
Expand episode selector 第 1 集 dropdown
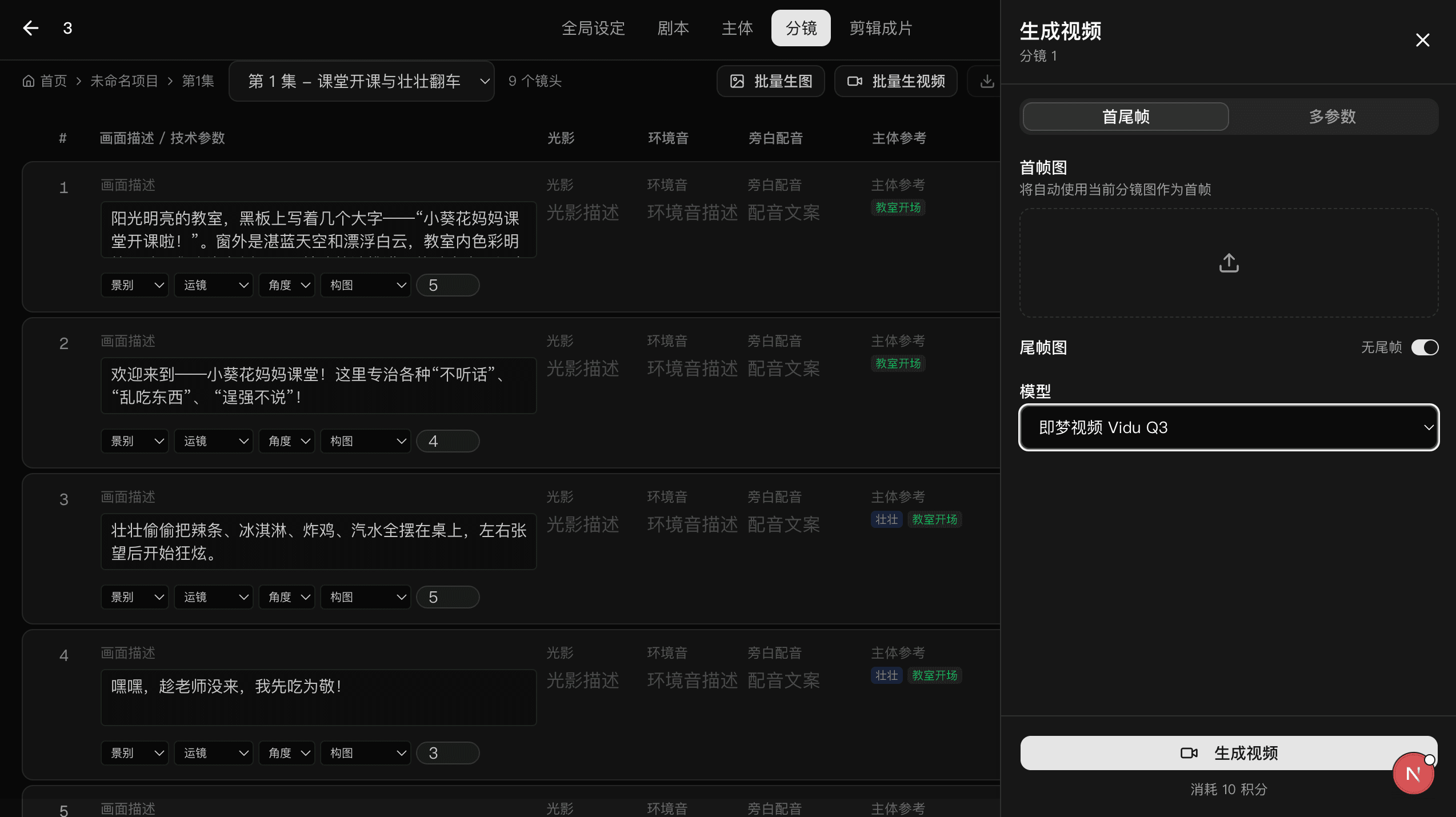(362, 81)
